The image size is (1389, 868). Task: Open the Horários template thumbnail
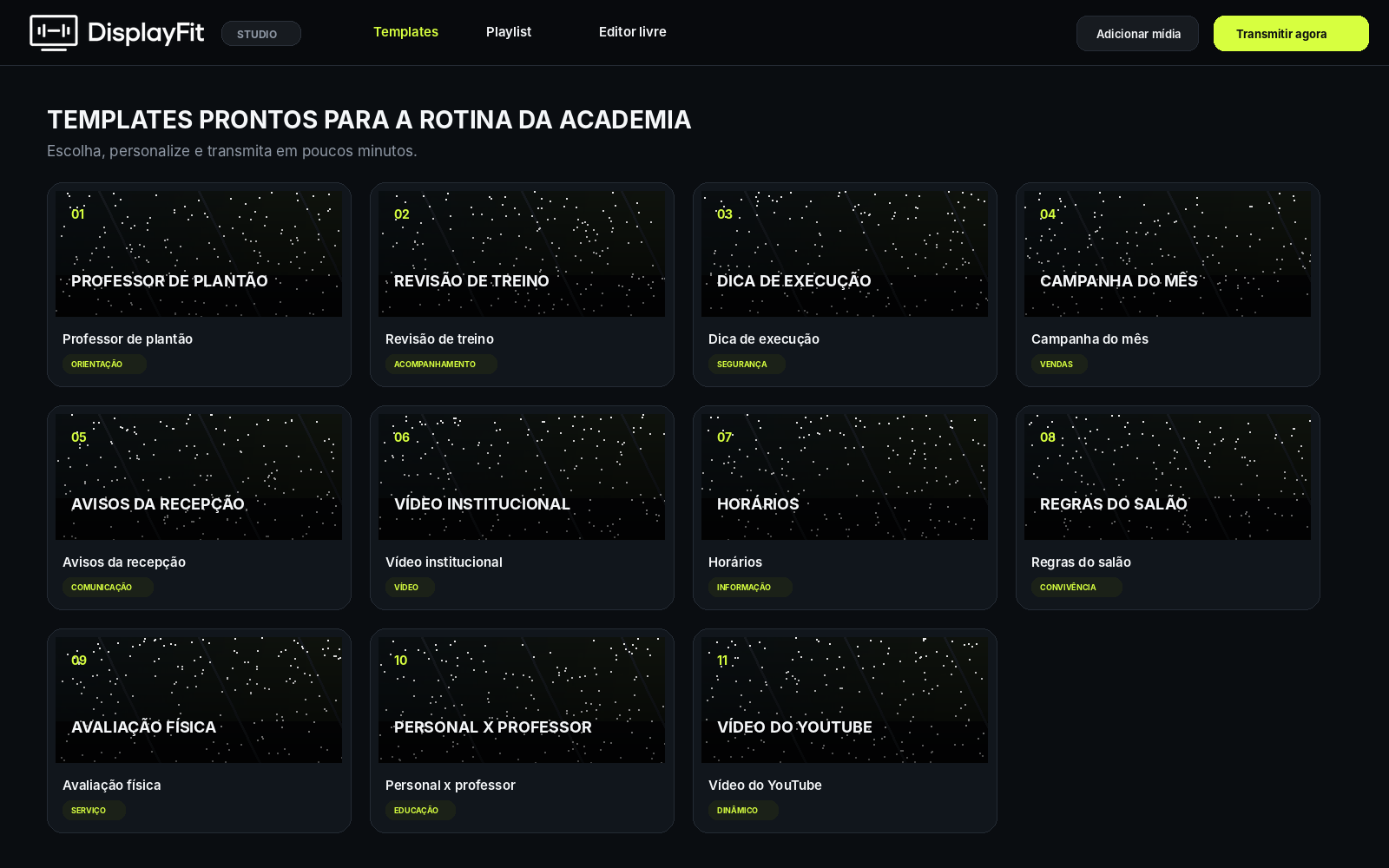pyautogui.click(x=845, y=477)
